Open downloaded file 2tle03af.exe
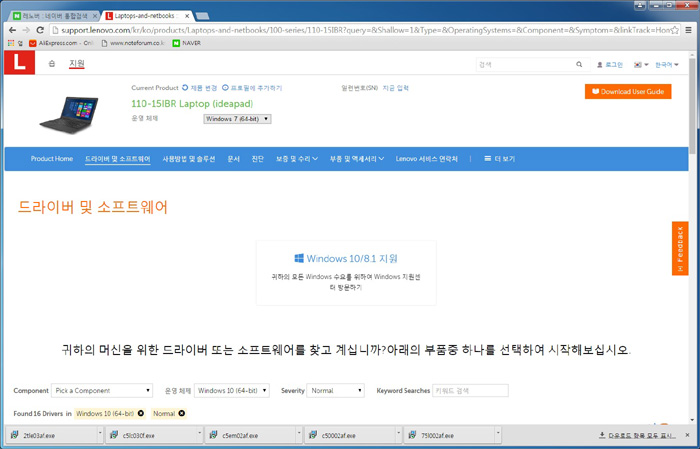This screenshot has height=449, width=700. [x=52, y=435]
